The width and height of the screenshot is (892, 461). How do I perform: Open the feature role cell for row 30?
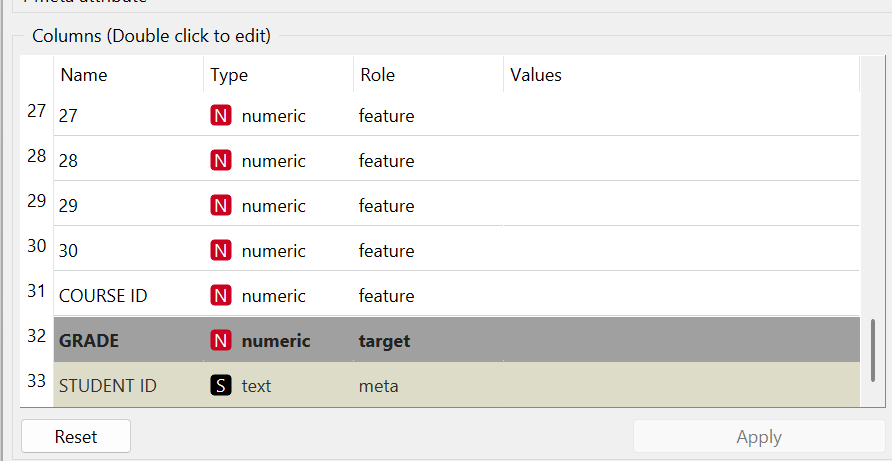(x=428, y=250)
